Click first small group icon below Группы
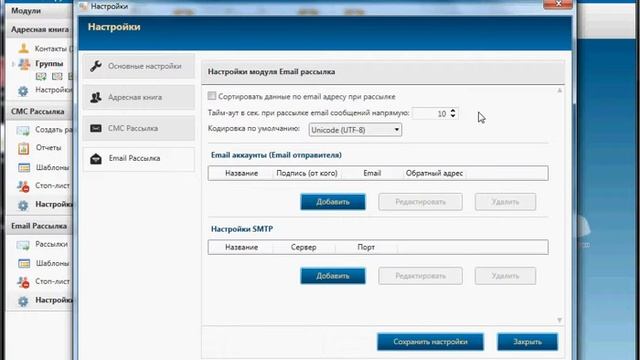 (x=41, y=76)
